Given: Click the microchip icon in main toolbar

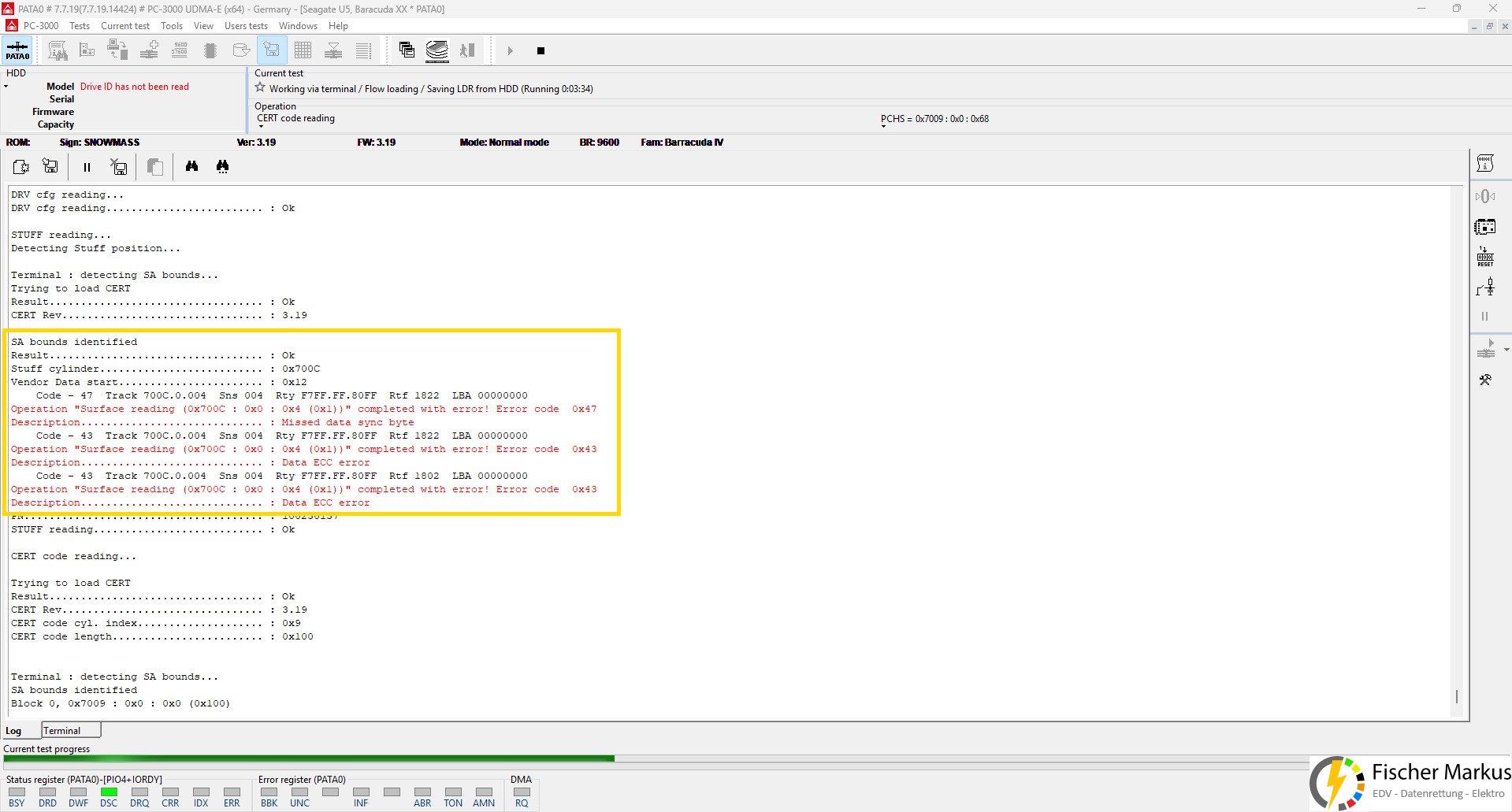Looking at the screenshot, I should click(210, 50).
